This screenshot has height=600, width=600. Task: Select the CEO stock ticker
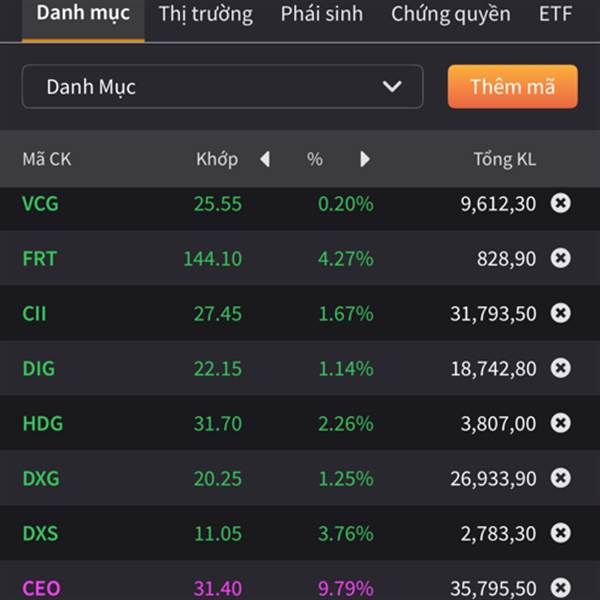click(x=41, y=587)
